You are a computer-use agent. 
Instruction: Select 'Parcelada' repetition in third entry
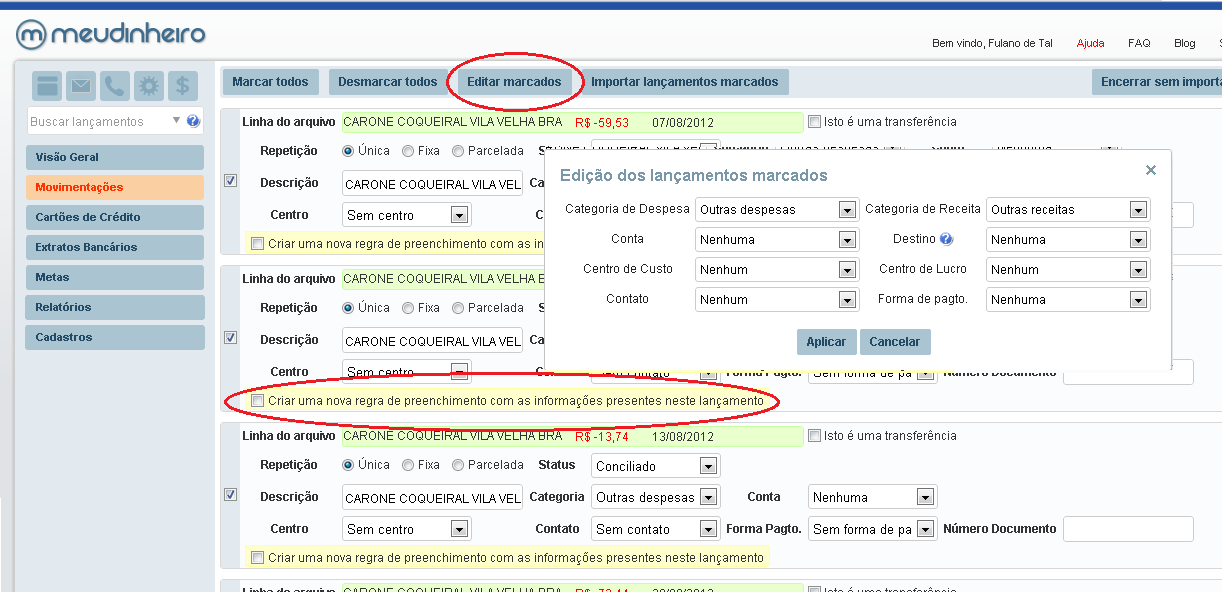click(x=458, y=465)
